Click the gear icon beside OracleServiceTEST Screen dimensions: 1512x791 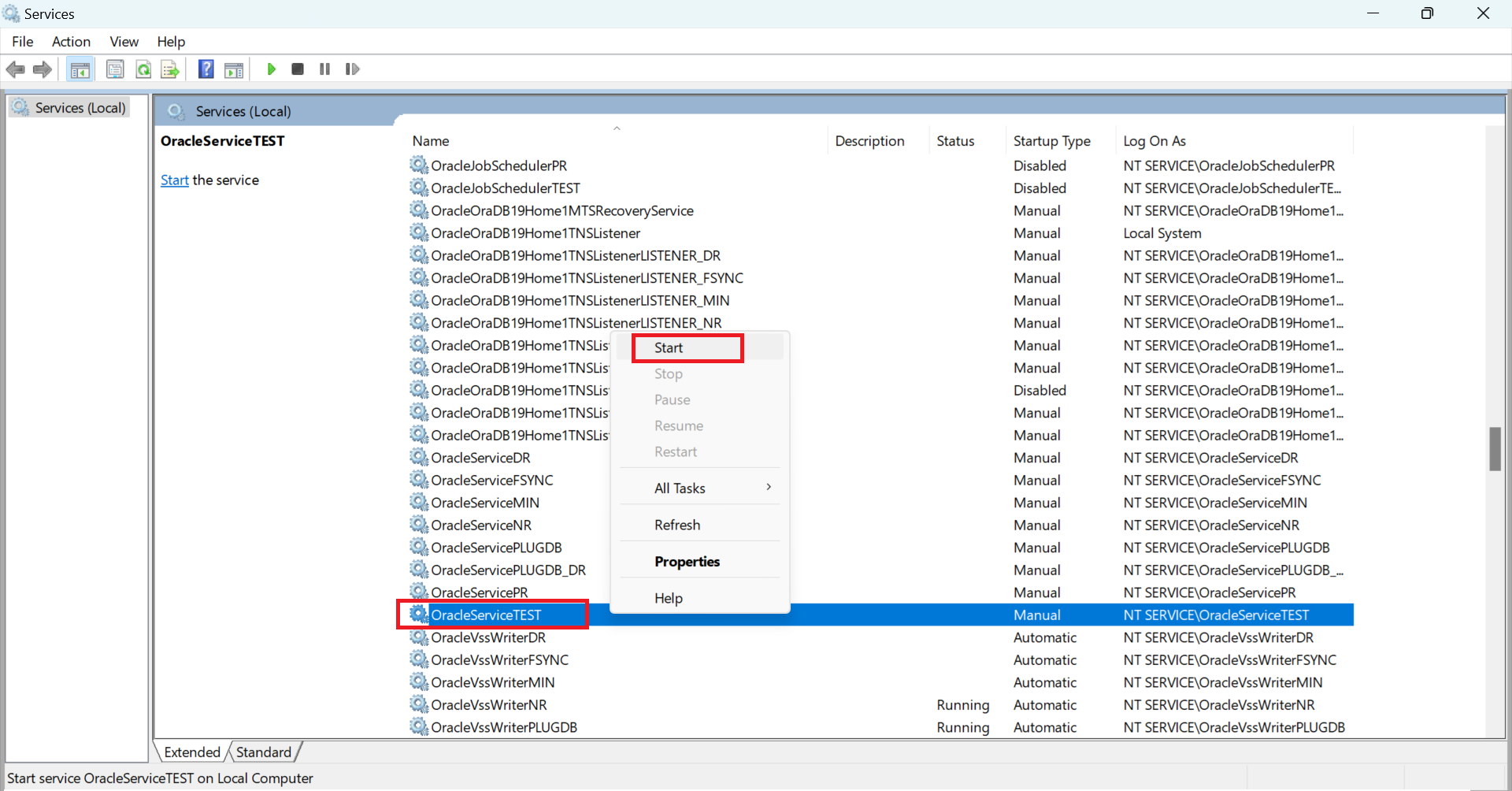(x=419, y=615)
